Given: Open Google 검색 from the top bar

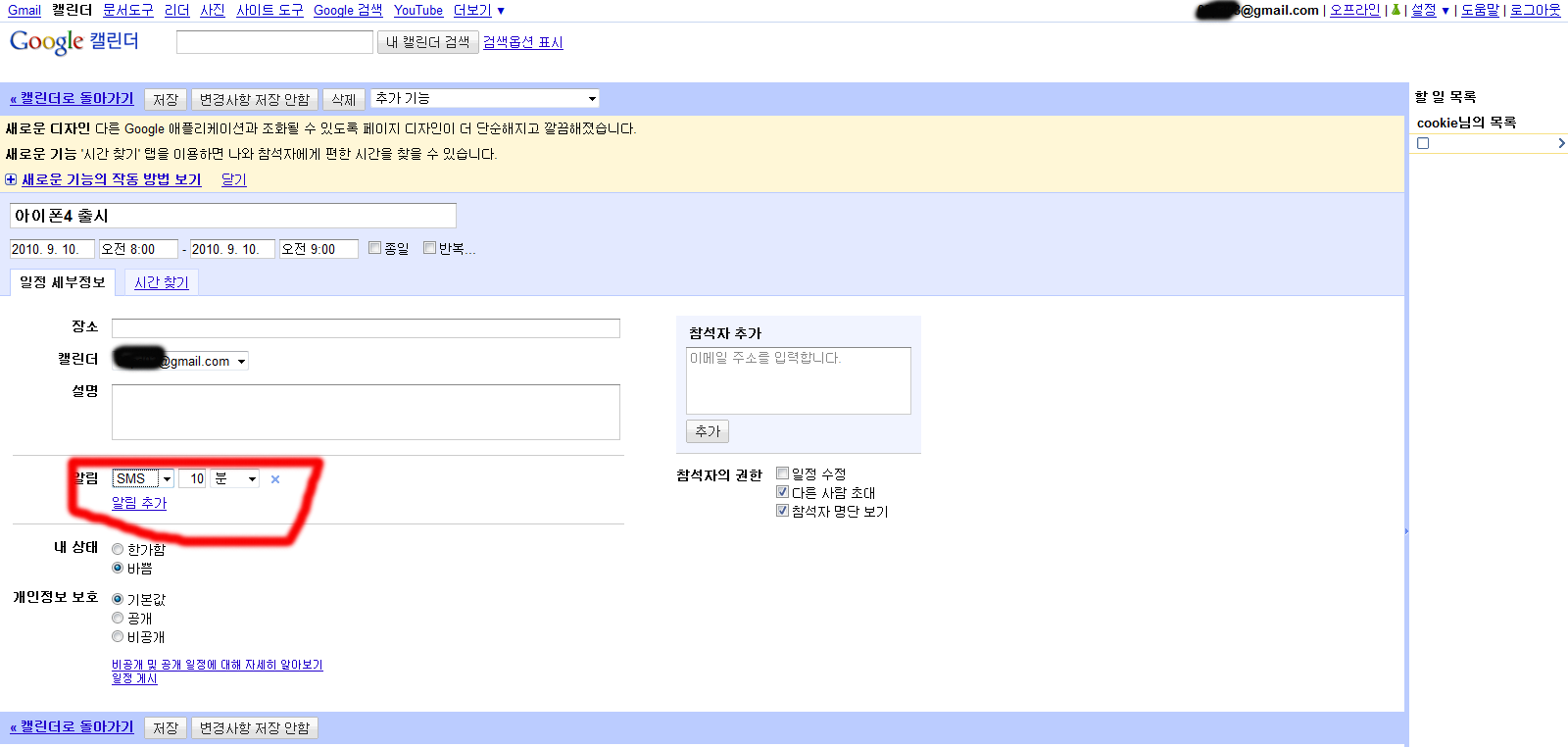Looking at the screenshot, I should (348, 10).
